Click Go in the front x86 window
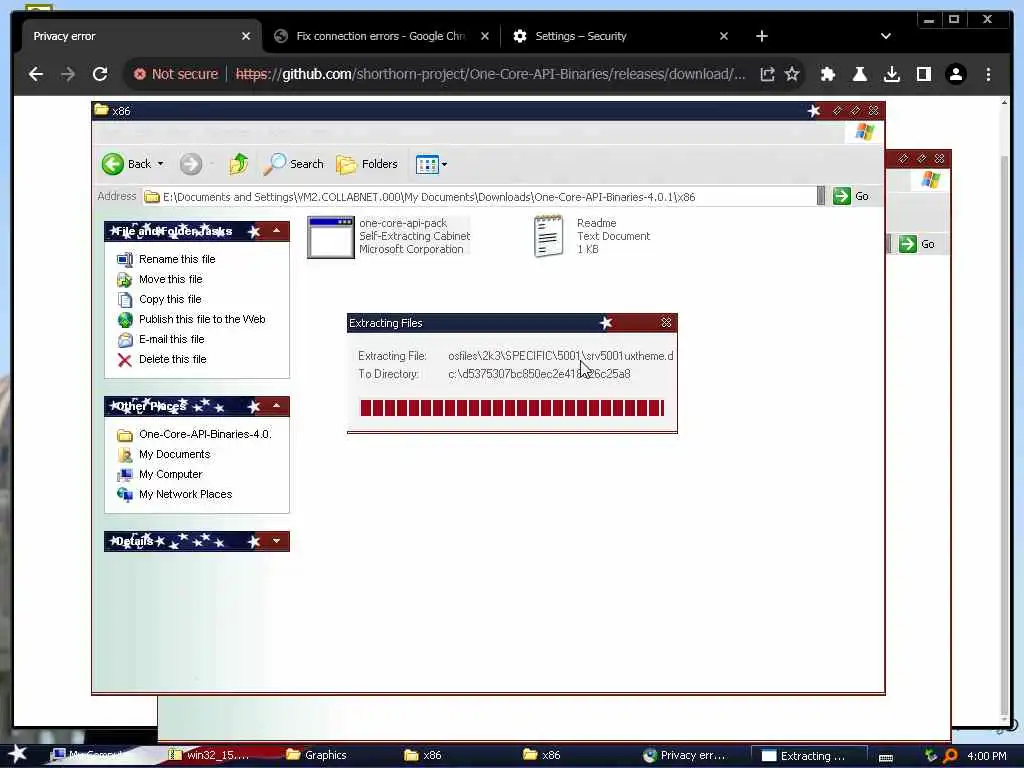 (x=851, y=196)
